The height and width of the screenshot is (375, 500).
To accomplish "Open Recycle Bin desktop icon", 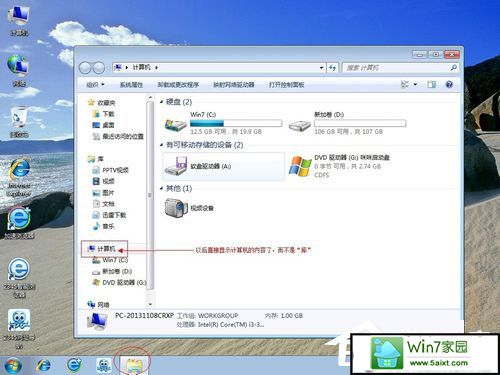I will tap(19, 122).
